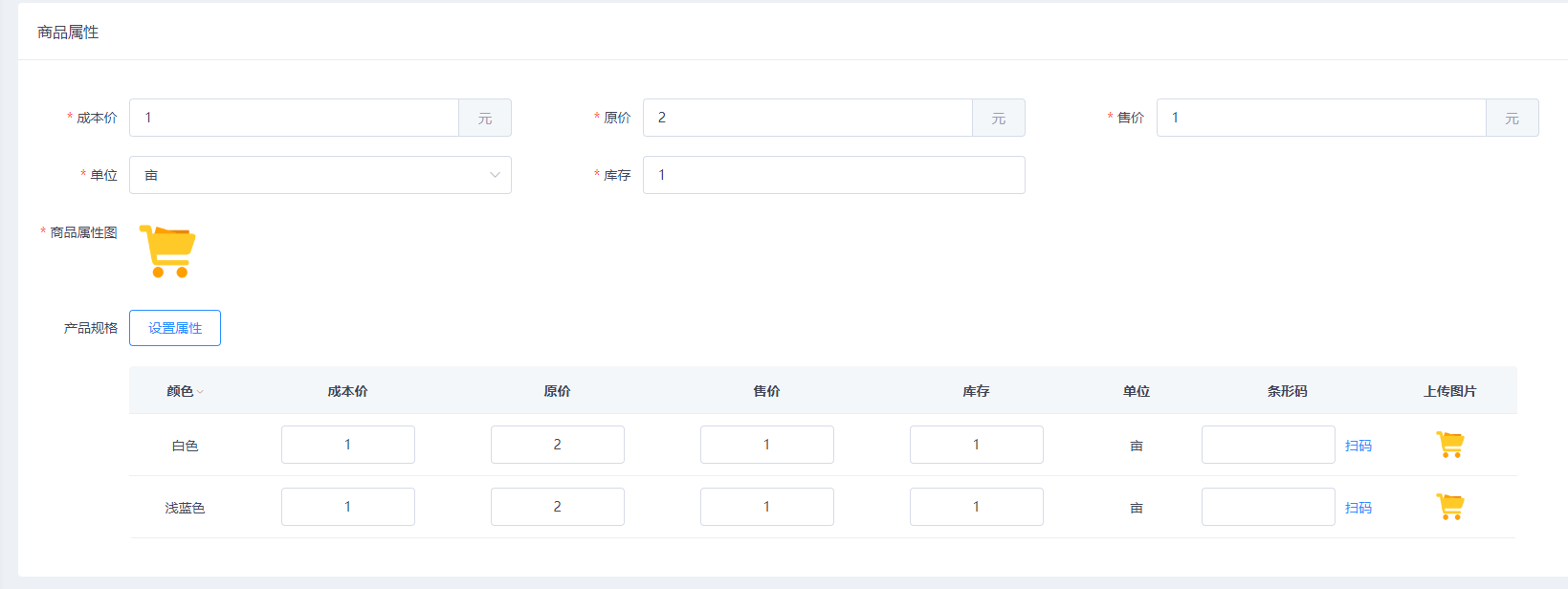Click 成本价 field in the 白色 row
The width and height of the screenshot is (1568, 589).
[347, 445]
